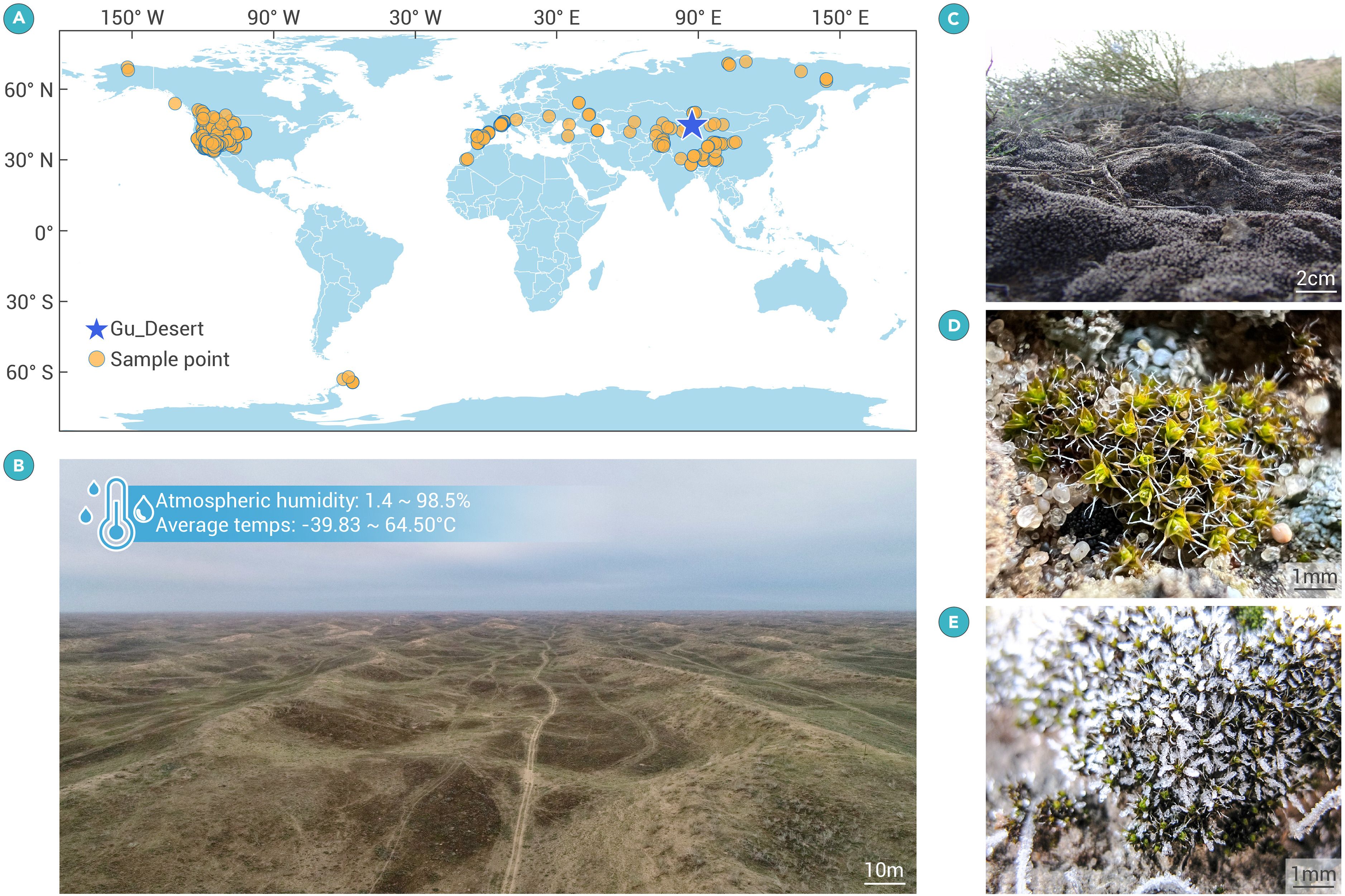Click the panel B circle label
The width and height of the screenshot is (1345, 896).
click(19, 465)
